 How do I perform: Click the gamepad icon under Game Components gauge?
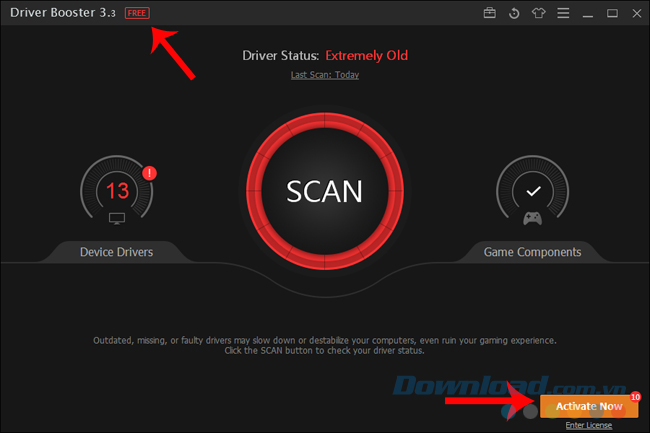tap(532, 218)
